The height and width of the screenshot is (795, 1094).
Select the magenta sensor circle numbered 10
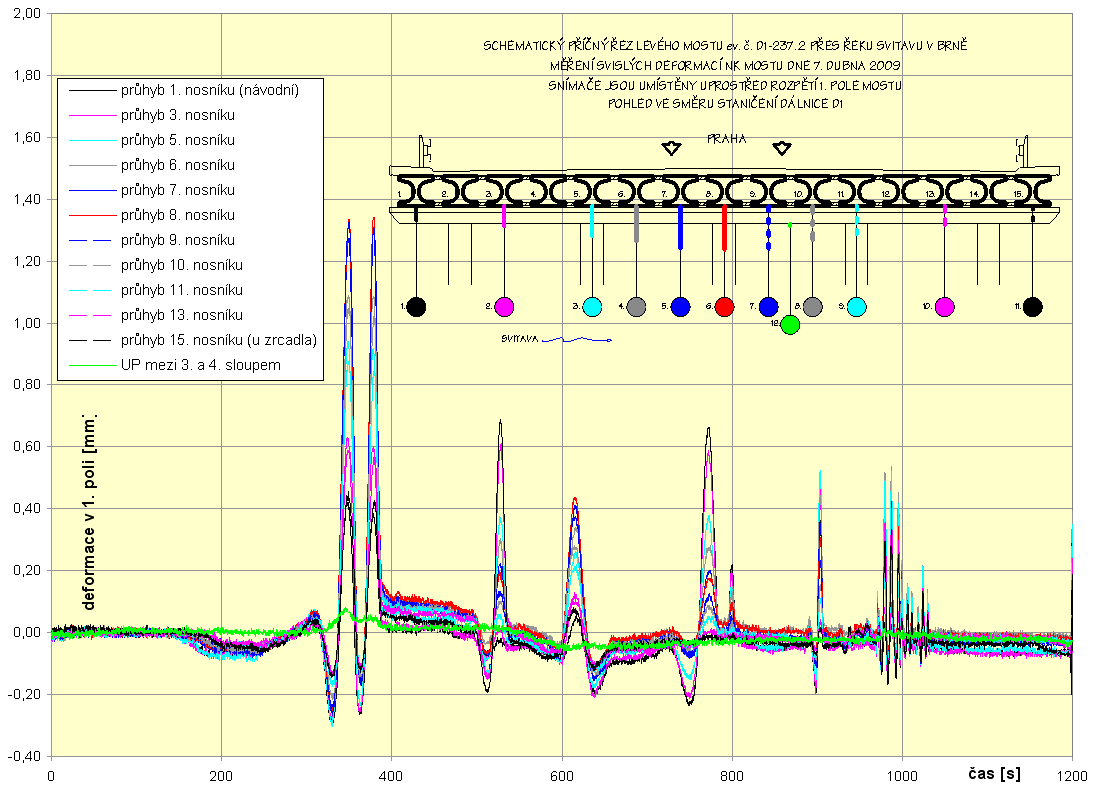coord(944,306)
